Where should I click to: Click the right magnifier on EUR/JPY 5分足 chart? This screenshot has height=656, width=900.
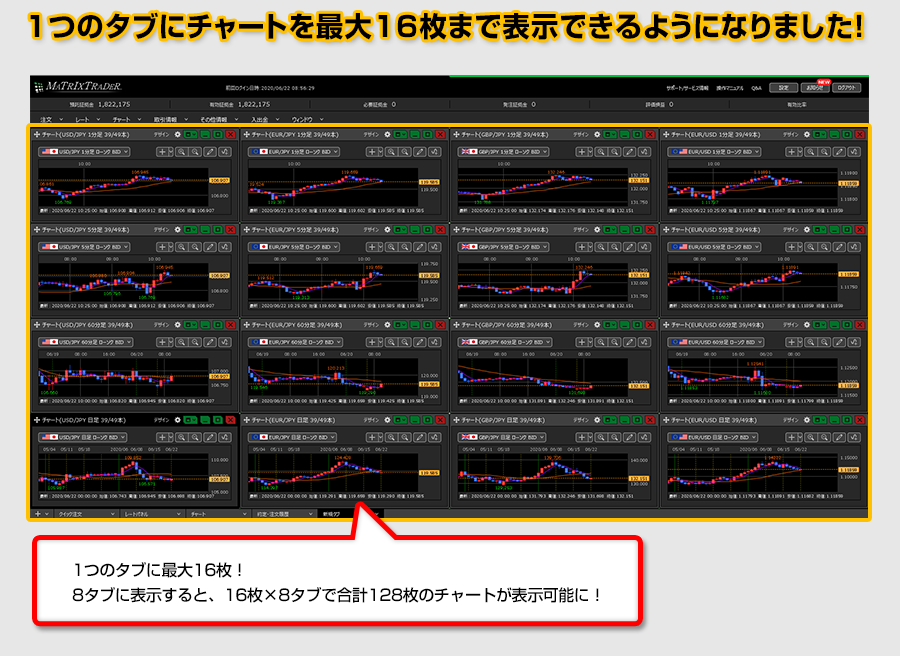coord(405,247)
